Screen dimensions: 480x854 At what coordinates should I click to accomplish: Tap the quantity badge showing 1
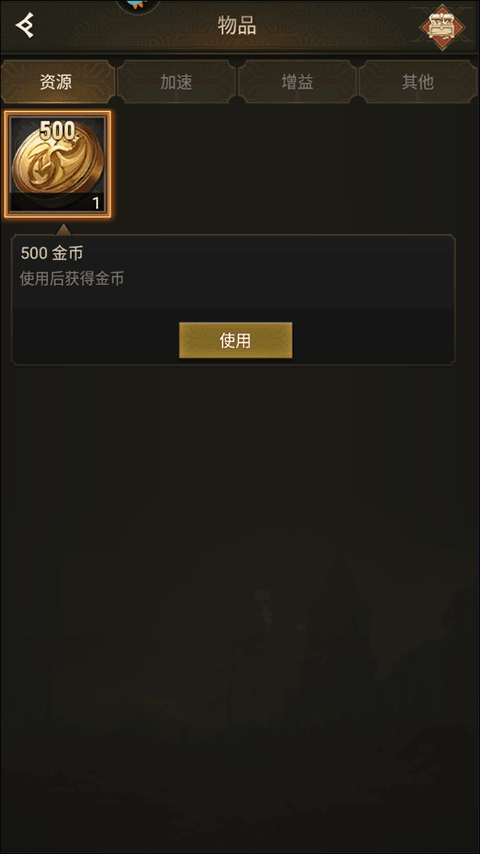click(96, 204)
